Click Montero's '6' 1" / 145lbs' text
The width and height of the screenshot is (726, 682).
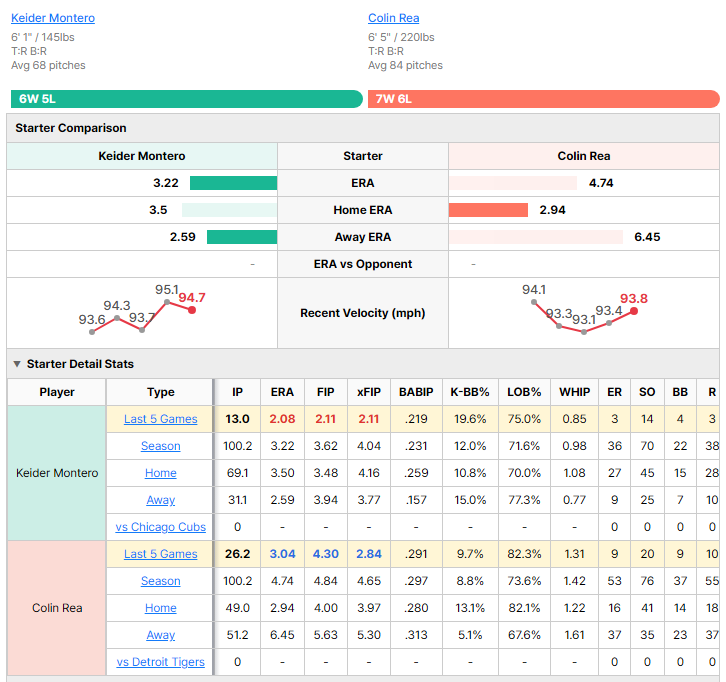[x=43, y=37]
